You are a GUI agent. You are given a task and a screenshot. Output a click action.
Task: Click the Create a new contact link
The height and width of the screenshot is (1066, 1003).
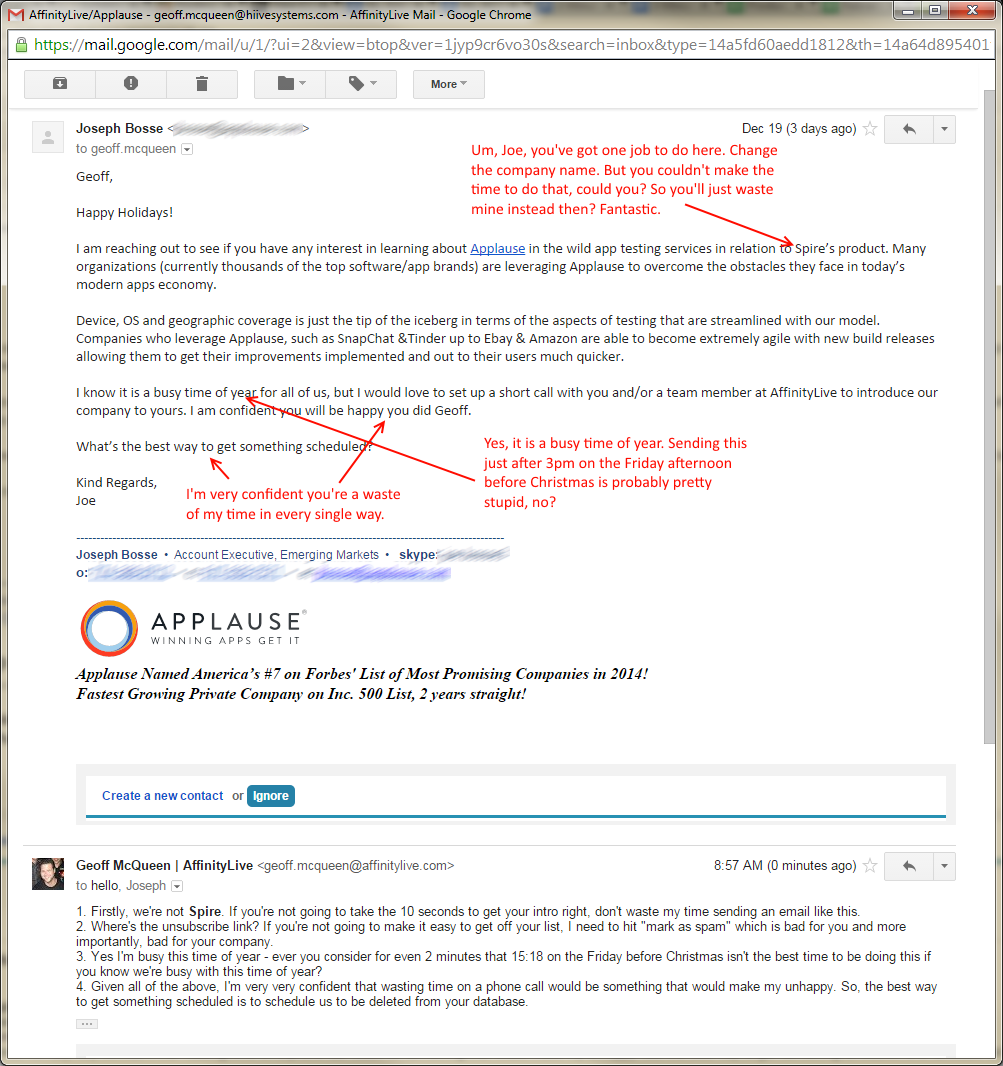pyautogui.click(x=162, y=796)
